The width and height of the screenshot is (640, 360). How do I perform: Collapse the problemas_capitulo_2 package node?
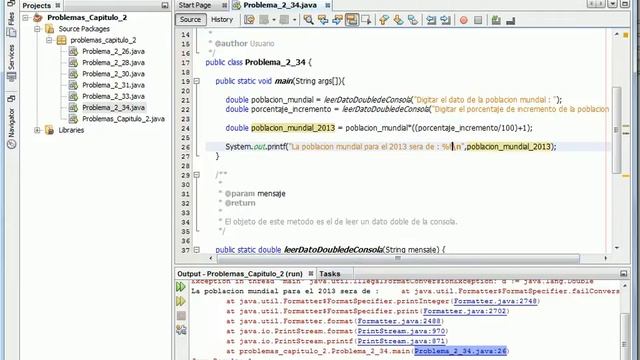tap(49, 40)
